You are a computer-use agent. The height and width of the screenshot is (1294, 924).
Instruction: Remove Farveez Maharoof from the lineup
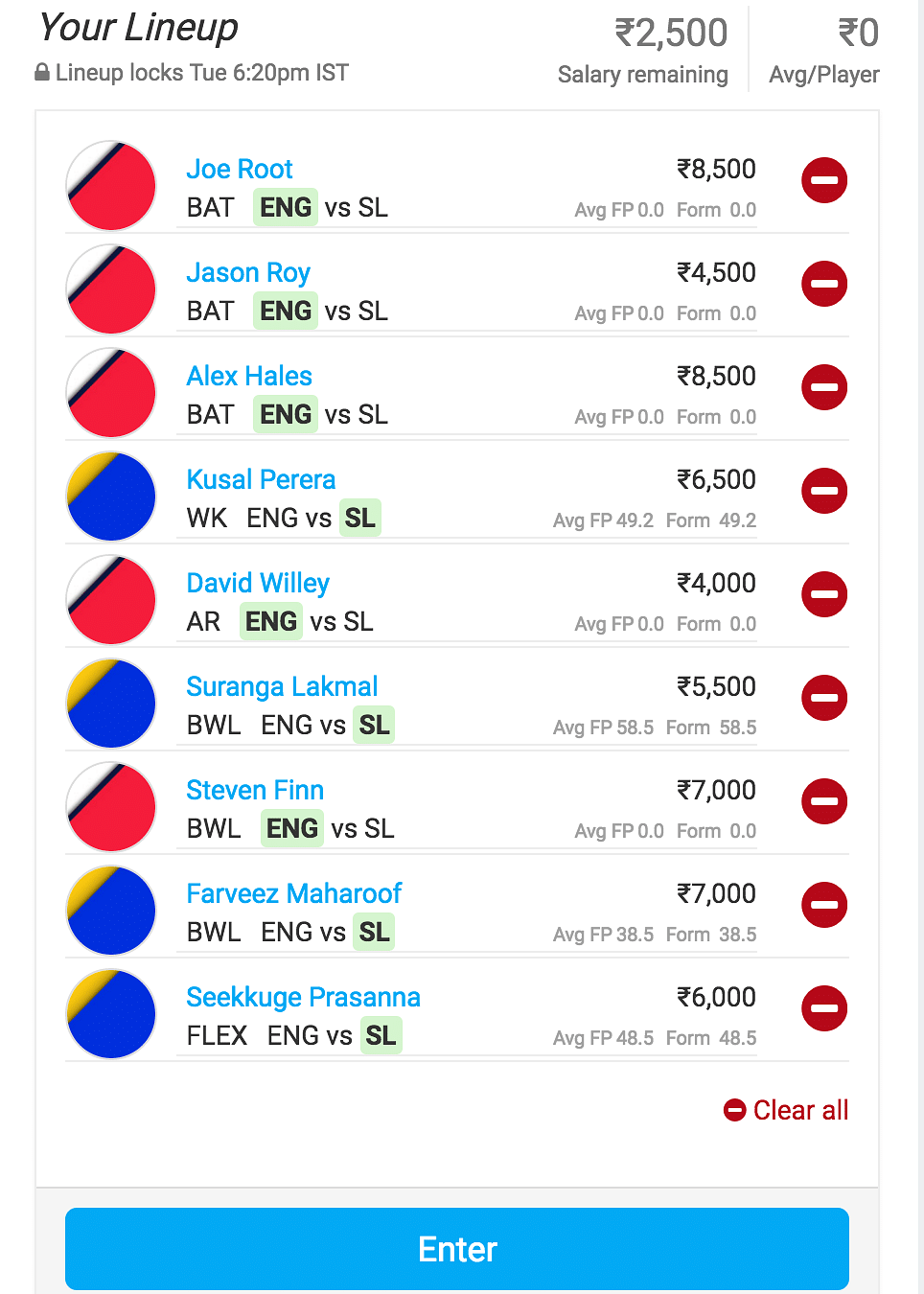coord(824,905)
